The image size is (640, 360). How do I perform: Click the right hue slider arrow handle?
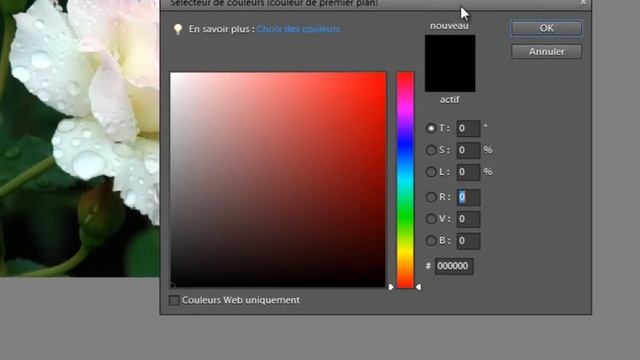pyautogui.click(x=418, y=287)
